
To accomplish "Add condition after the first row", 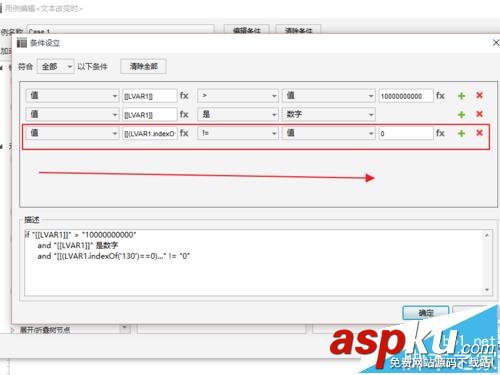I will click(x=461, y=96).
